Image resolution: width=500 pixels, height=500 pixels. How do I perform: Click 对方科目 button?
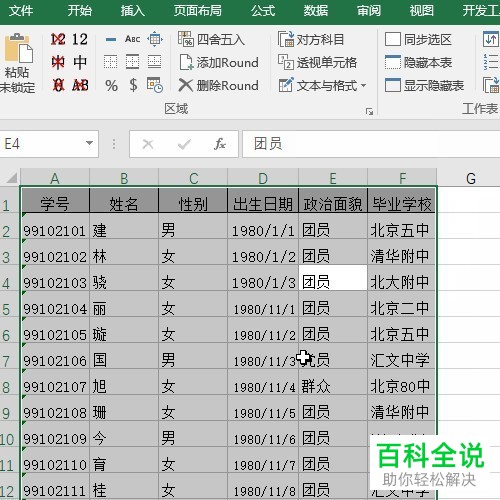tap(311, 39)
